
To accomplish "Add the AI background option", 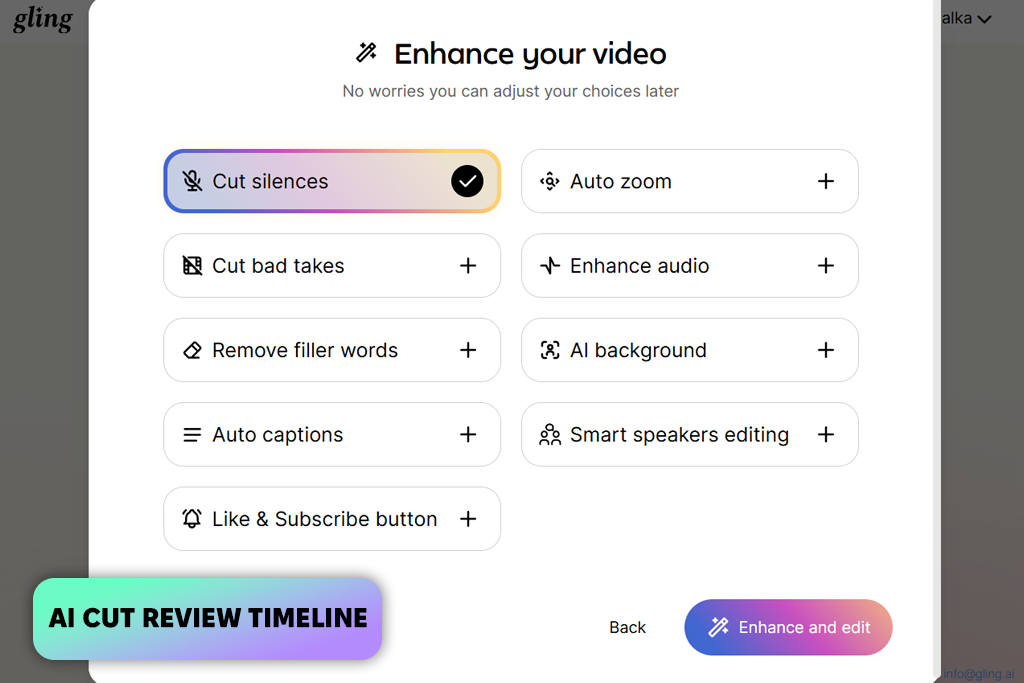I will (x=825, y=350).
